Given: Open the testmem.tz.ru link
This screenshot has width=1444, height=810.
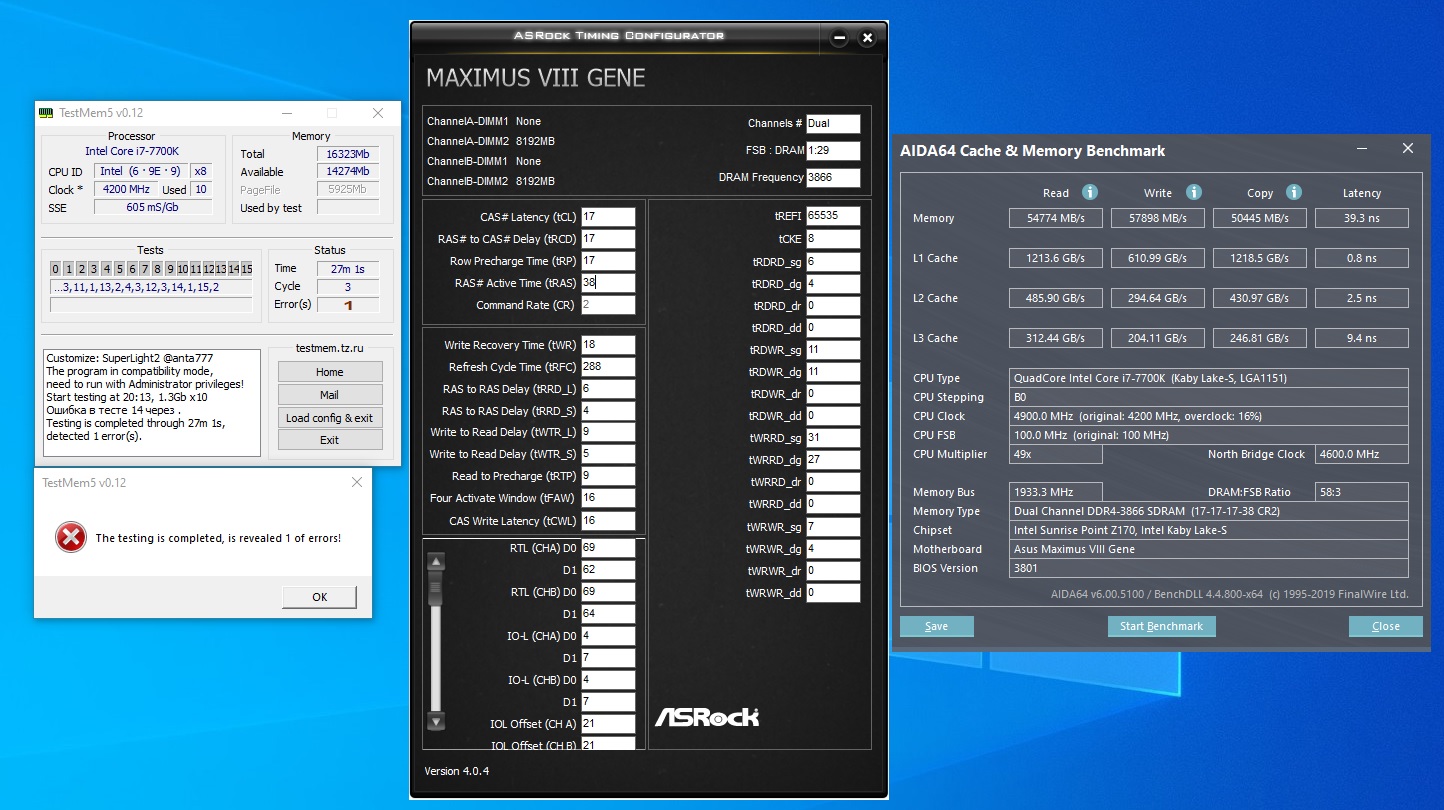Looking at the screenshot, I should [x=329, y=348].
